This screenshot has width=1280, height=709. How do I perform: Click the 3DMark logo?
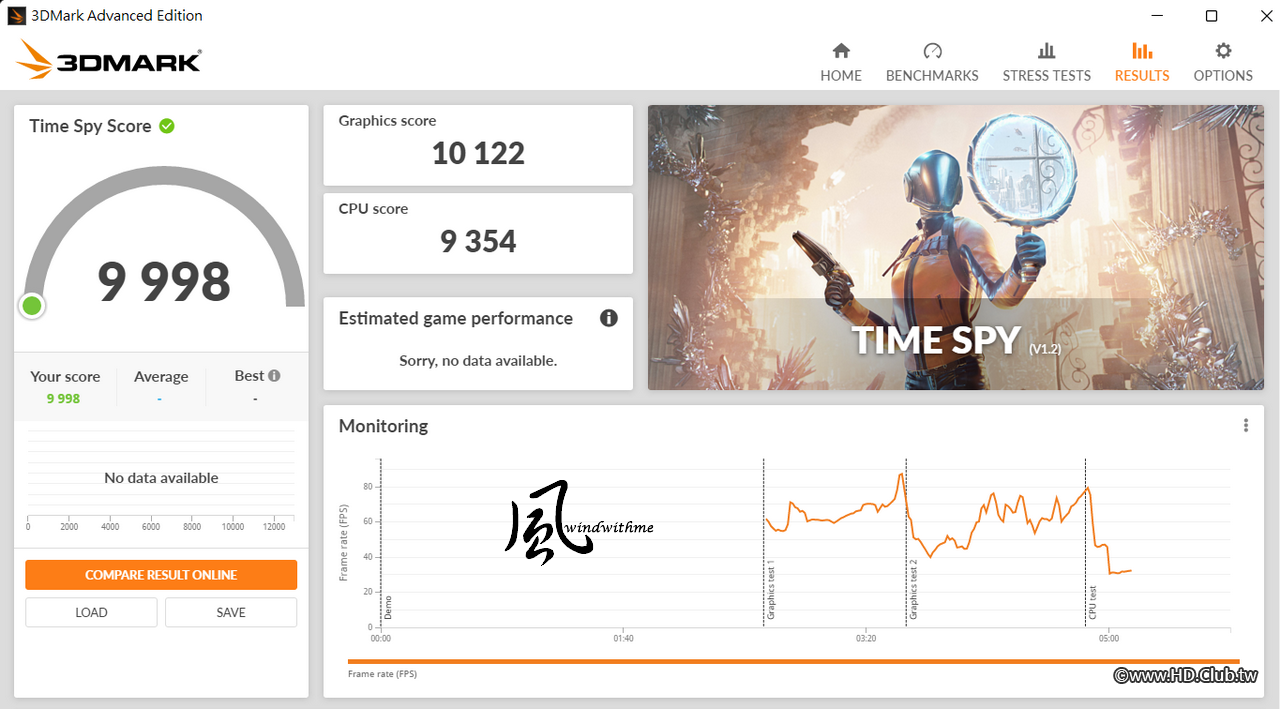pyautogui.click(x=109, y=60)
